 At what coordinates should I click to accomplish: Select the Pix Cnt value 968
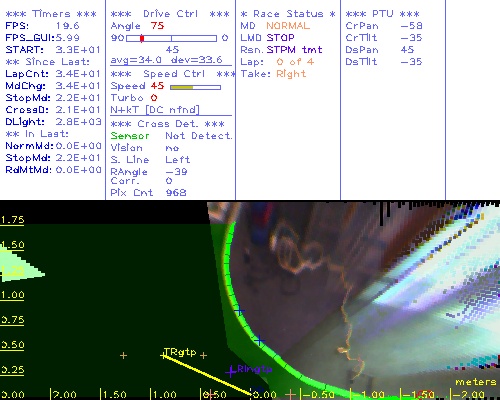pos(176,192)
